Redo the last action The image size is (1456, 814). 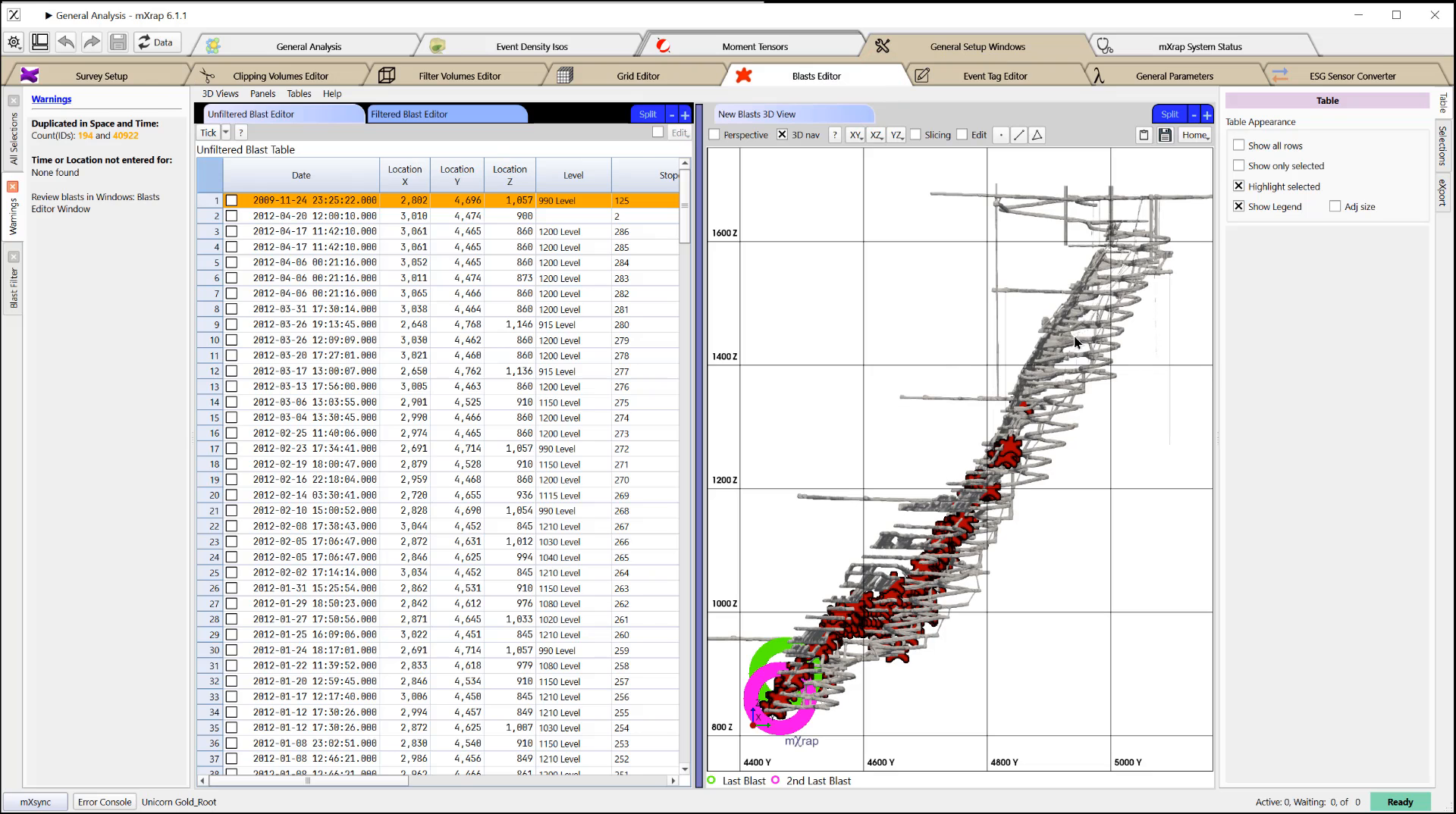click(92, 42)
